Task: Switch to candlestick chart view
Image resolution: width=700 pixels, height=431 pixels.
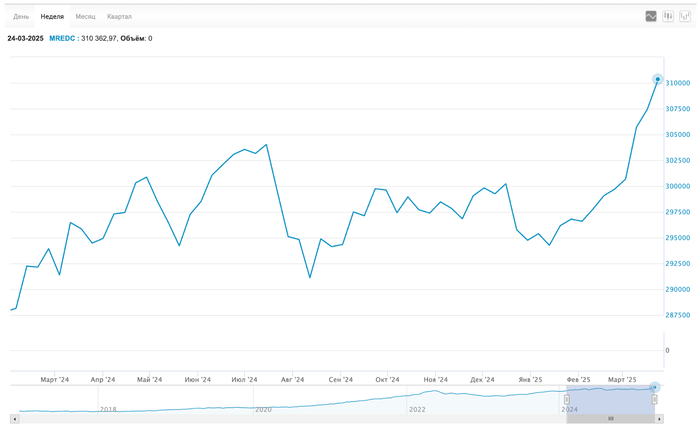Action: click(x=668, y=16)
